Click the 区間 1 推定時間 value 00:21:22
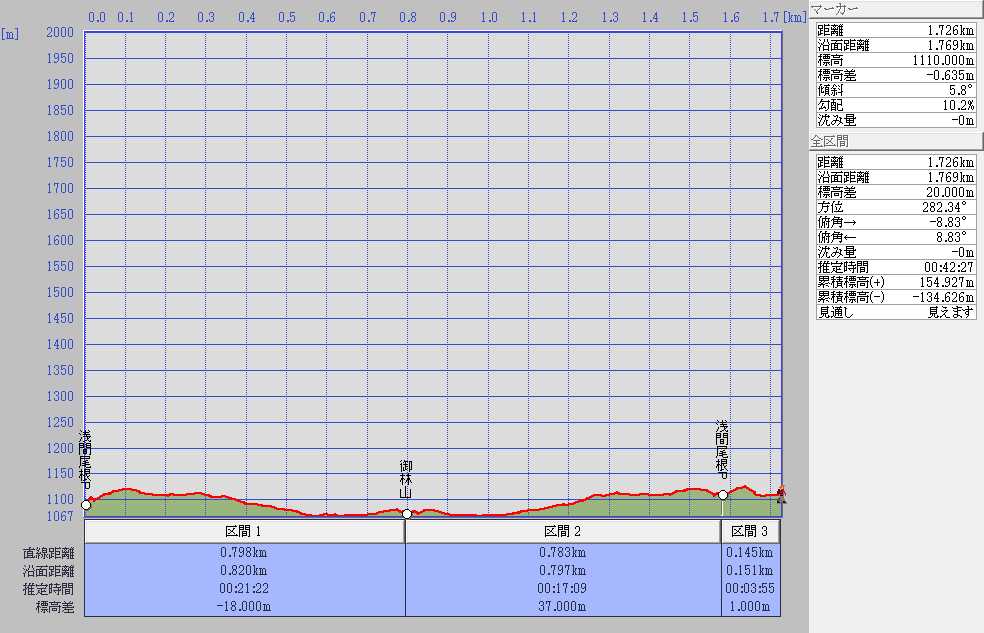The width and height of the screenshot is (984, 633). coord(244,588)
